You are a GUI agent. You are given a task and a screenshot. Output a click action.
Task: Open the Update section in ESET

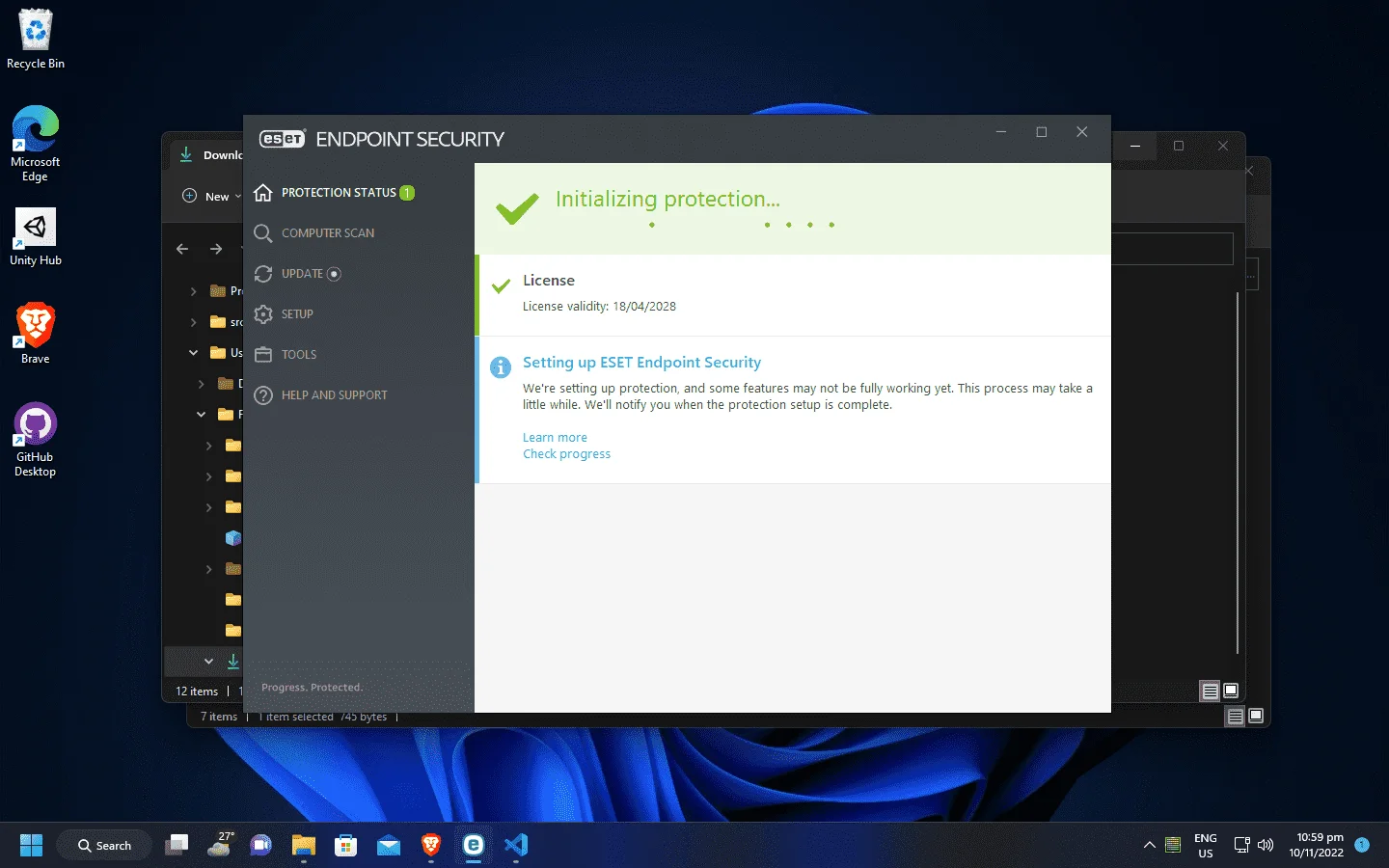coord(297,274)
